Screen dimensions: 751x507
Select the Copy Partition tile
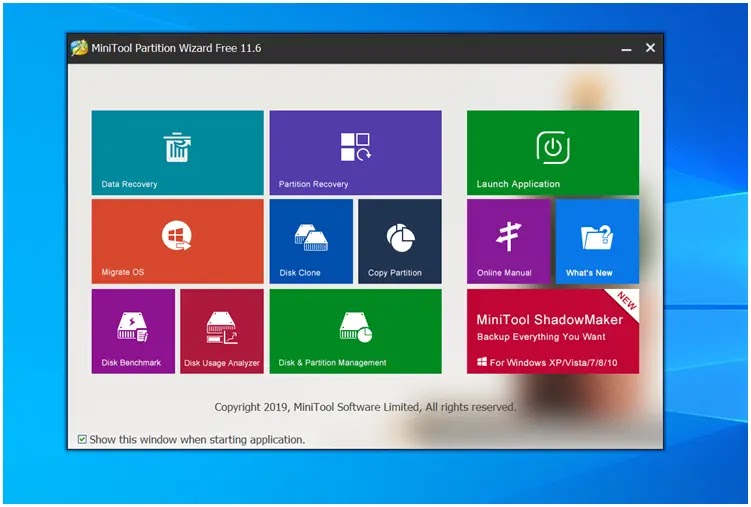[400, 241]
